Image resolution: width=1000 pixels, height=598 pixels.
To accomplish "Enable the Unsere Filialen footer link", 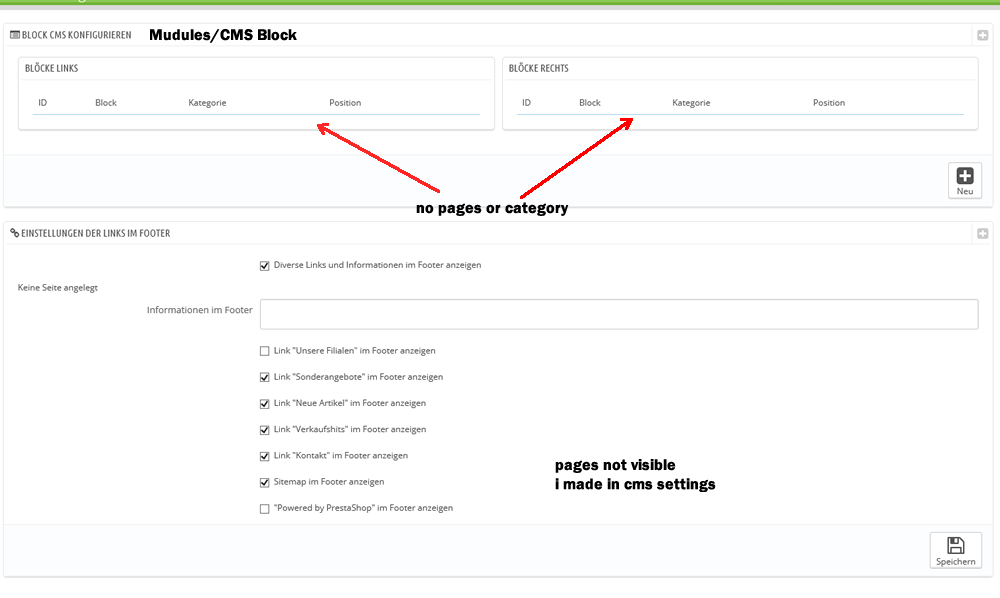I will pos(264,351).
